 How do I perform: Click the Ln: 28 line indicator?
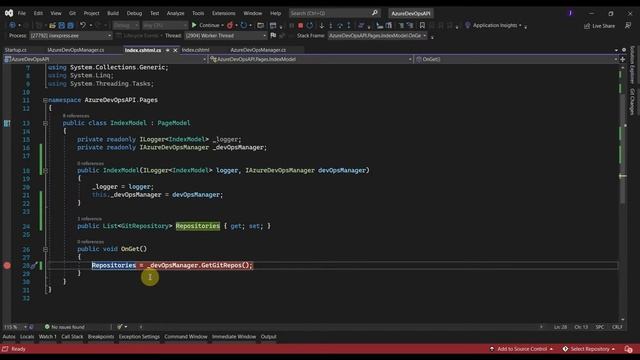[560, 327]
